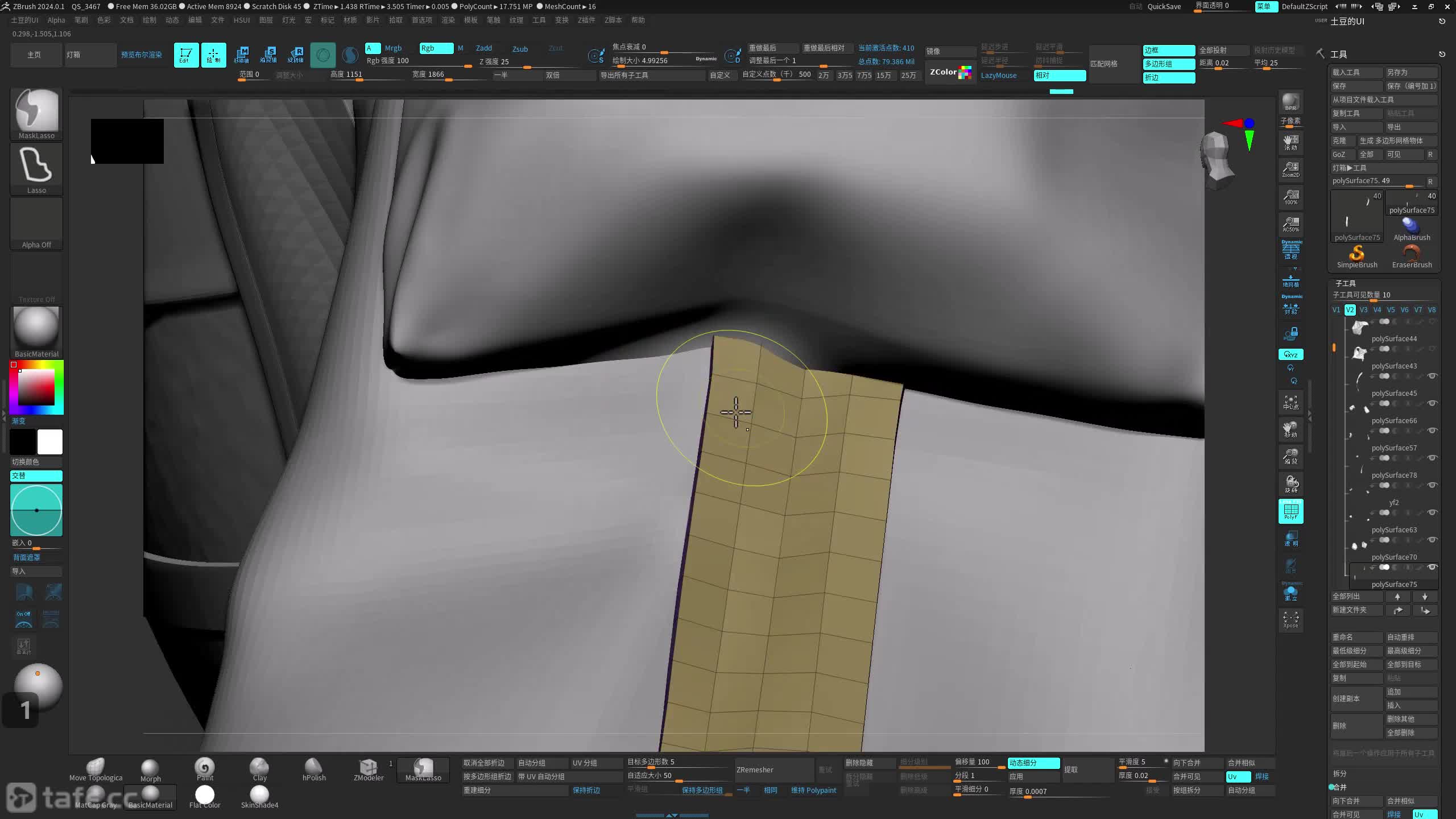The height and width of the screenshot is (819, 1456).
Task: Toggle LazyMouse option
Action: click(999, 76)
